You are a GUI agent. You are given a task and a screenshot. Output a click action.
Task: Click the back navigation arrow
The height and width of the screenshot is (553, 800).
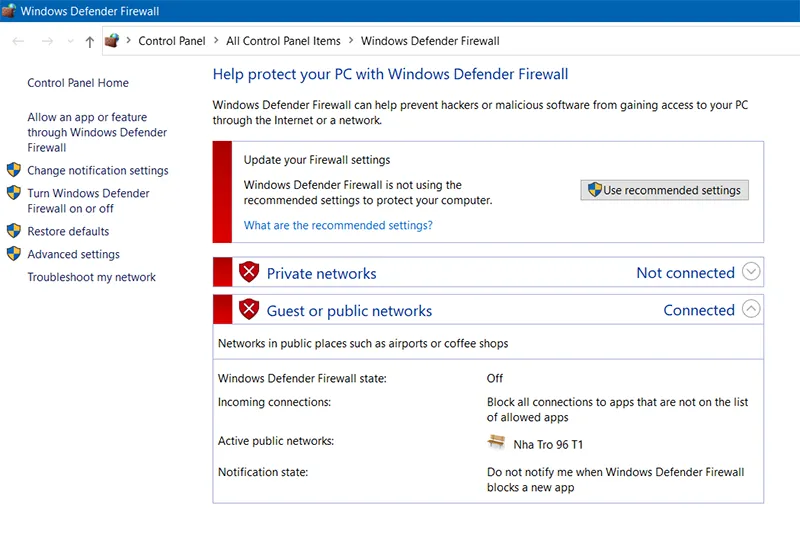tap(18, 41)
